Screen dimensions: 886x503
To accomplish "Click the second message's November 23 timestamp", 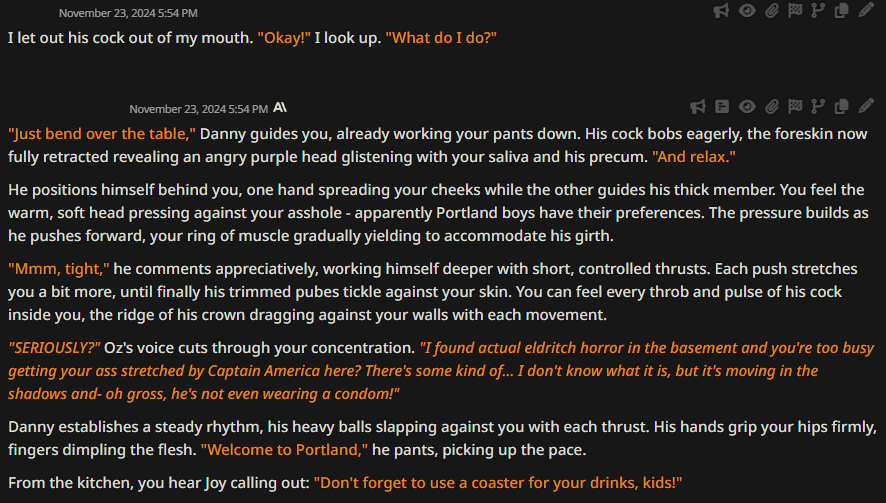I will (198, 109).
